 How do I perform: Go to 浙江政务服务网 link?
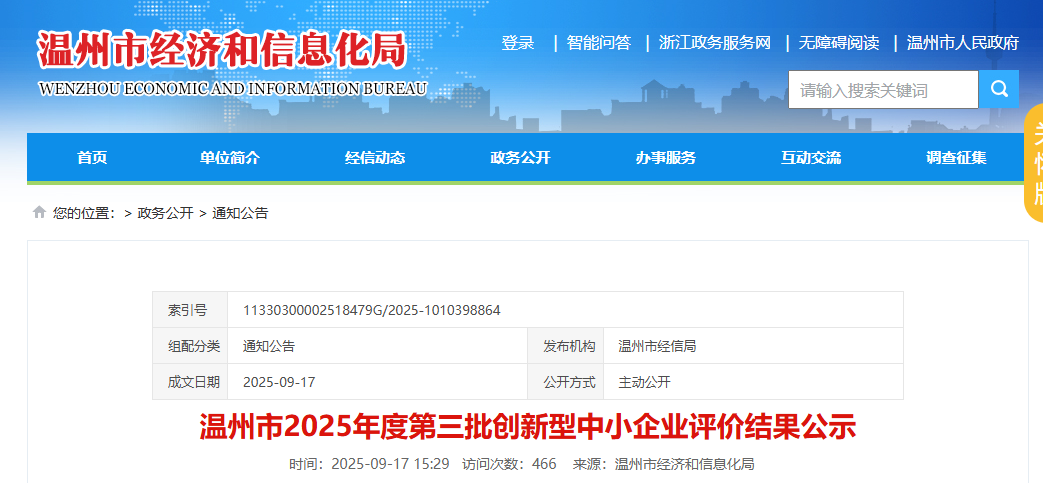pos(714,43)
